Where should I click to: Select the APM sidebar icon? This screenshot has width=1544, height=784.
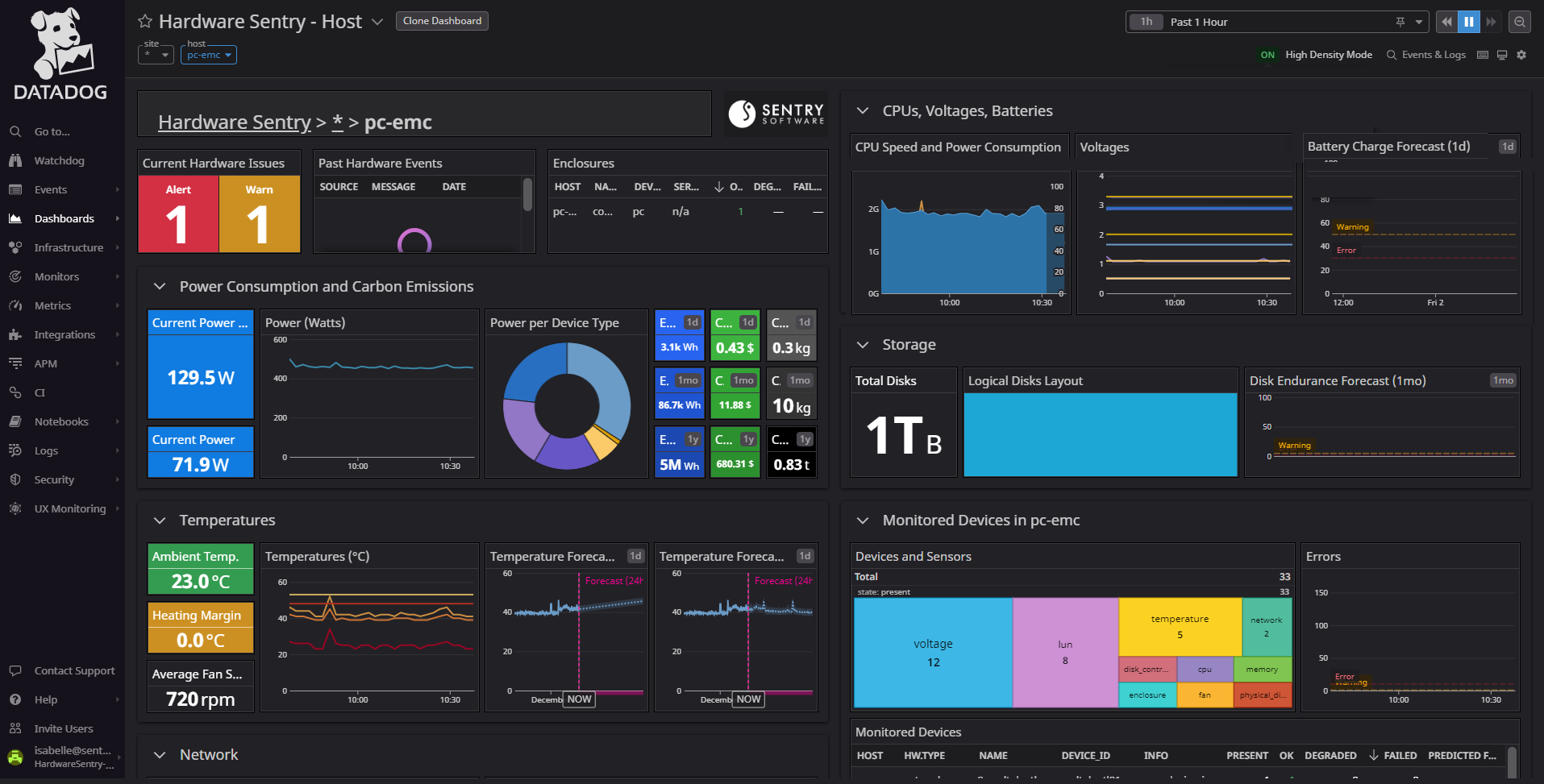tap(16, 363)
